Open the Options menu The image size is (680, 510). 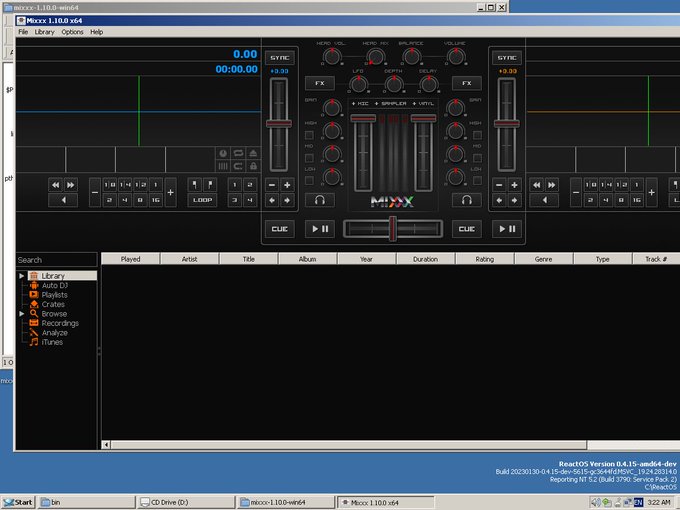pos(72,32)
